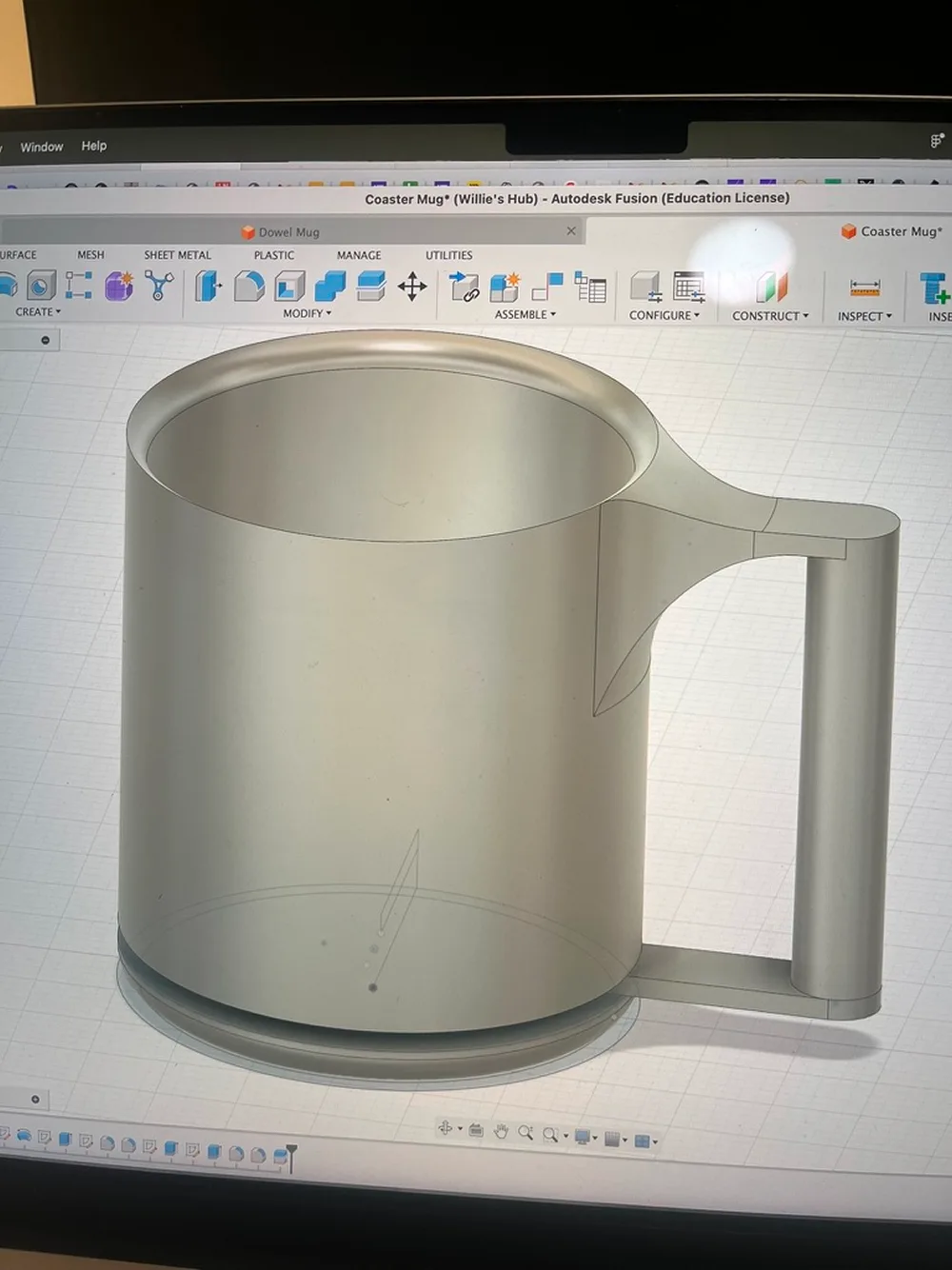The height and width of the screenshot is (1270, 952).
Task: Click the Y-shaped branching tool icon
Action: [159, 285]
